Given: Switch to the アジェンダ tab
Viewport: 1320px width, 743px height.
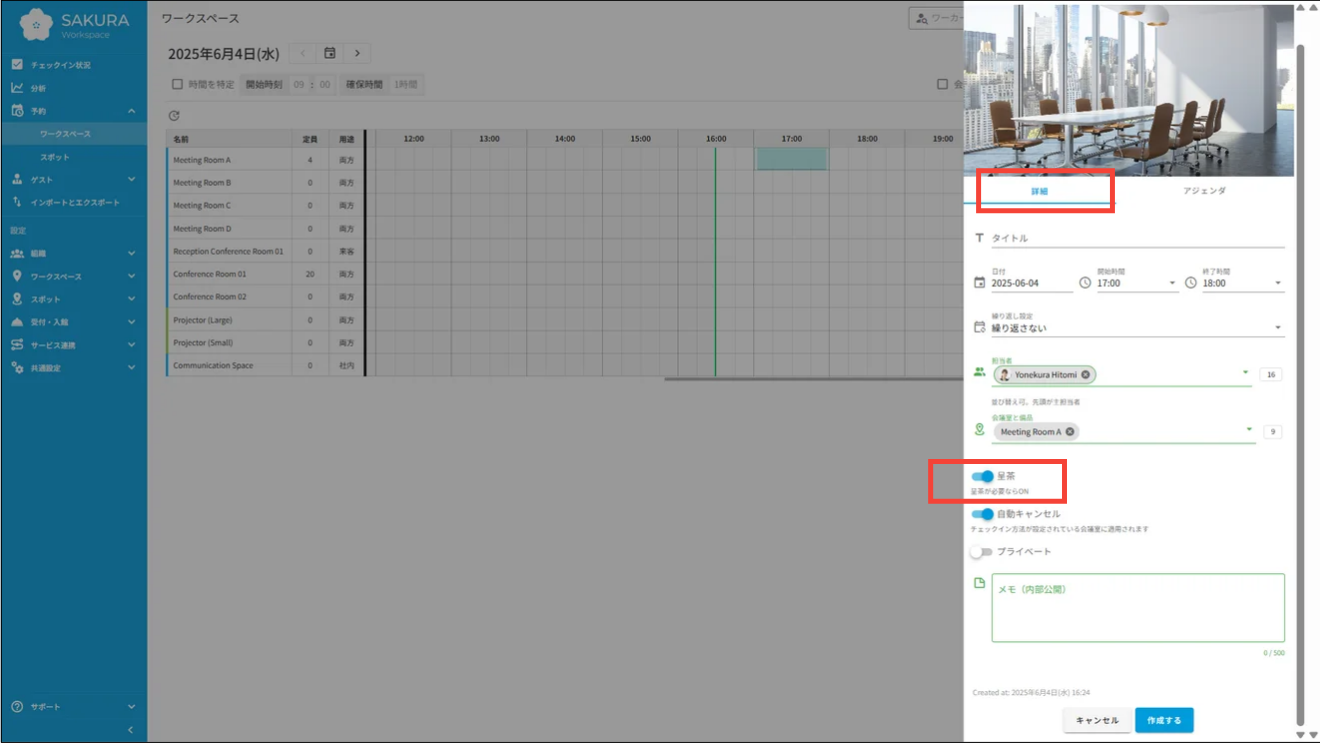Looking at the screenshot, I should point(1203,190).
